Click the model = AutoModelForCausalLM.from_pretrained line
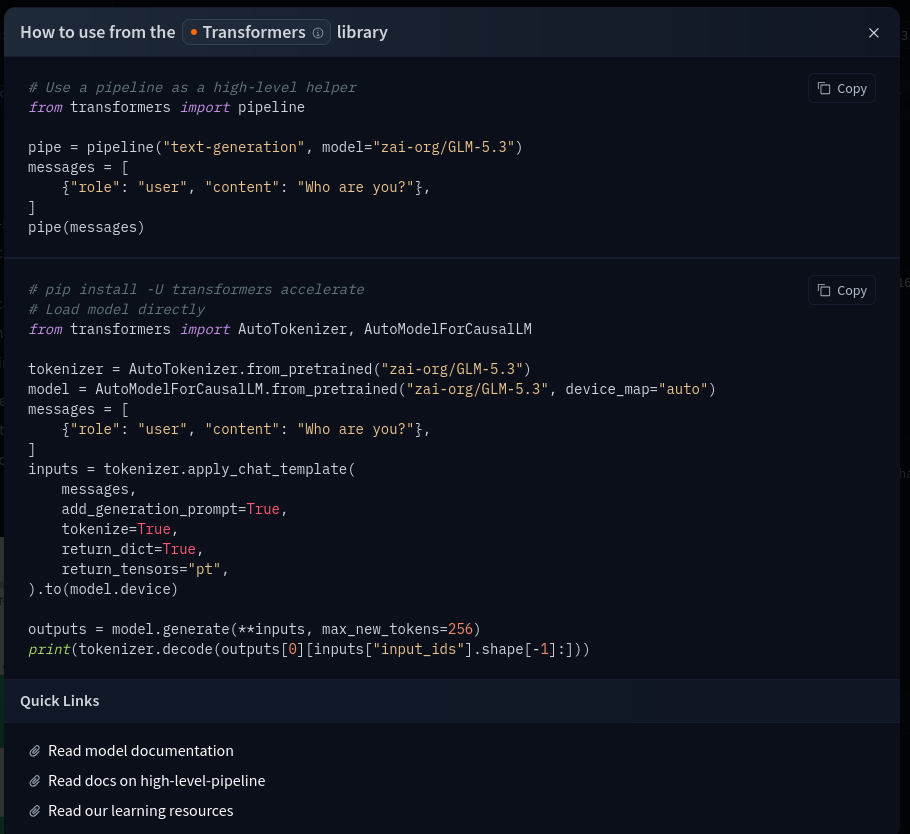Image resolution: width=910 pixels, height=834 pixels. [372, 389]
